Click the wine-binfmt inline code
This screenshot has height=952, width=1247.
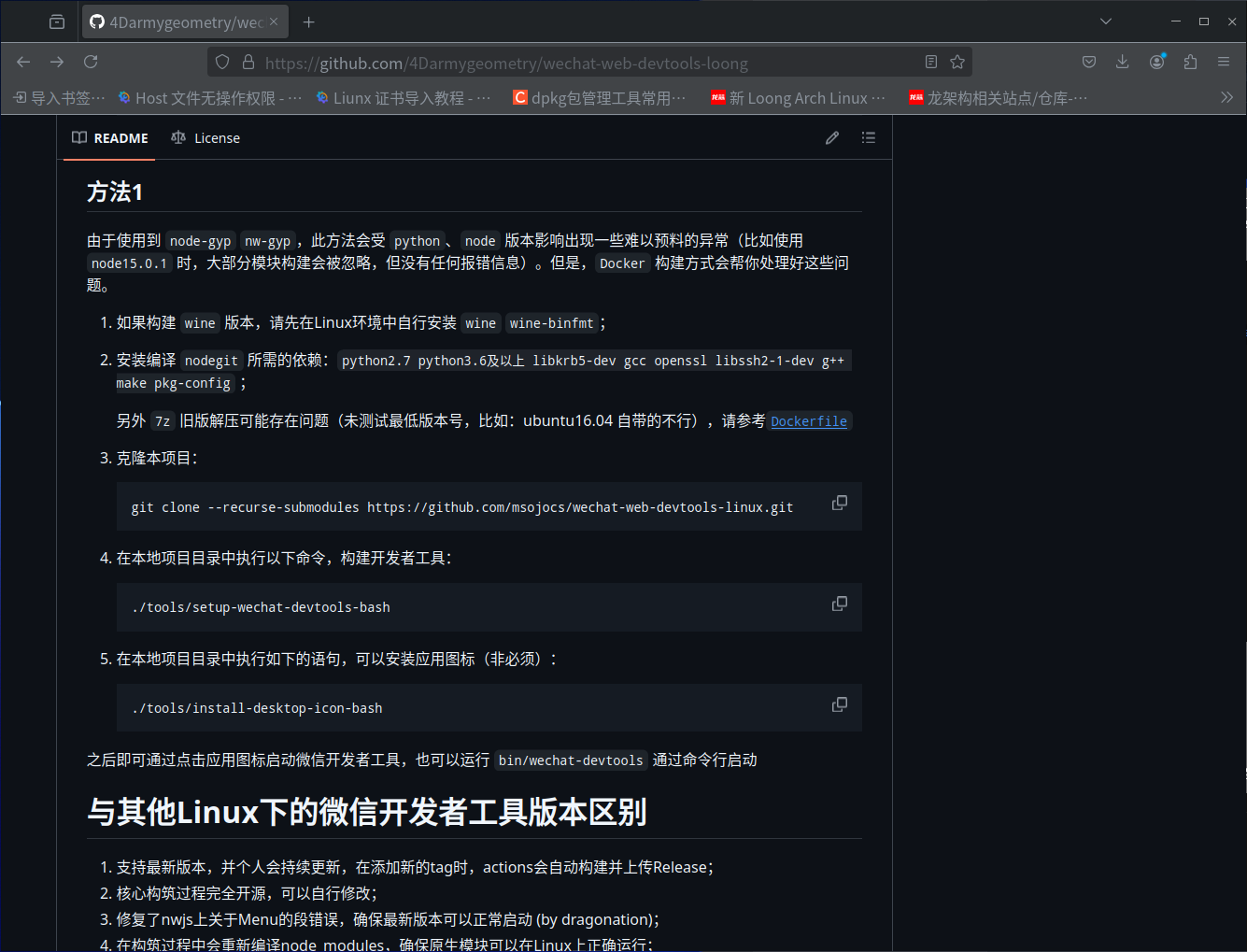click(x=551, y=323)
